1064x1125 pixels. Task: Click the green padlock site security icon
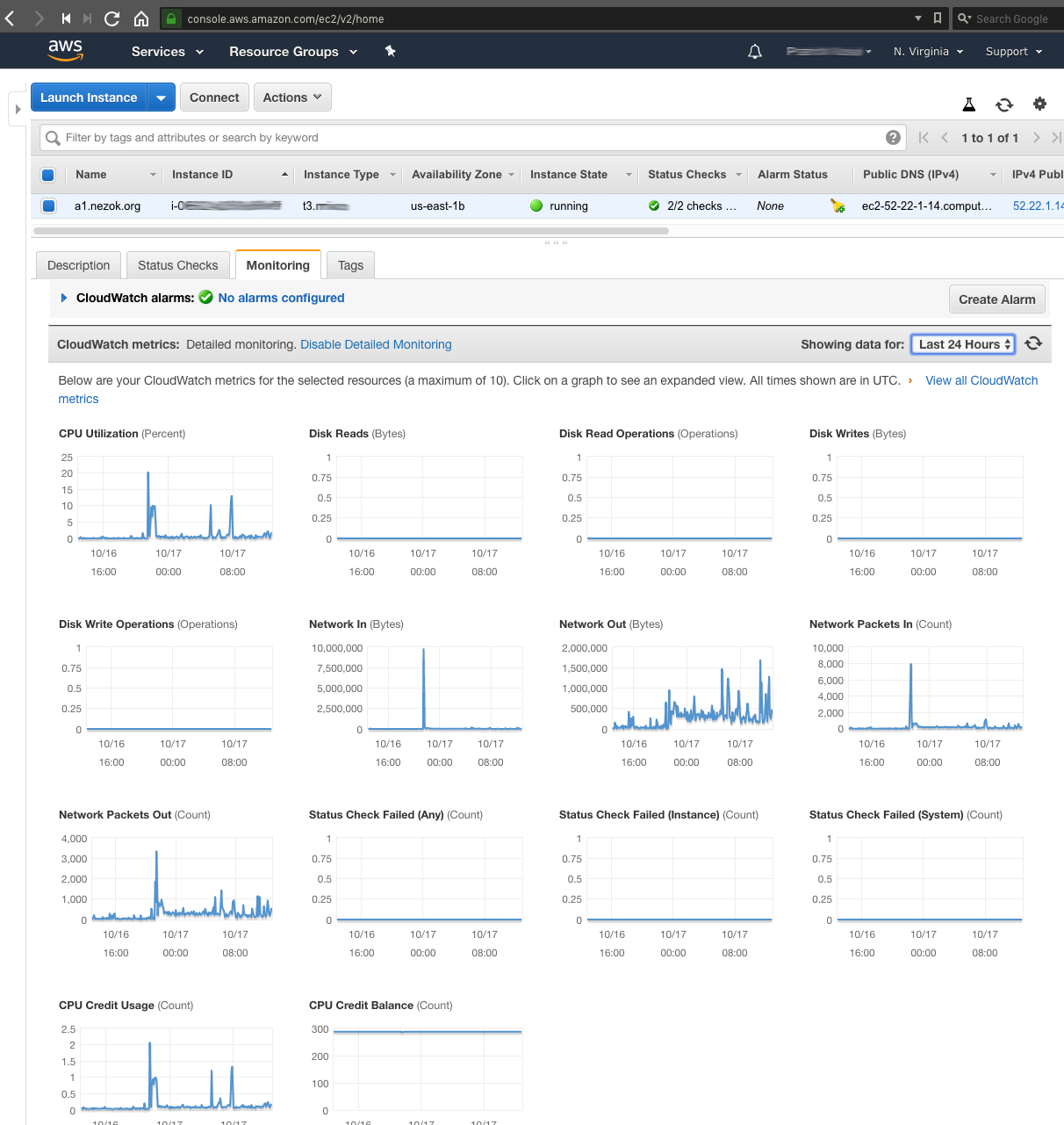tap(171, 18)
